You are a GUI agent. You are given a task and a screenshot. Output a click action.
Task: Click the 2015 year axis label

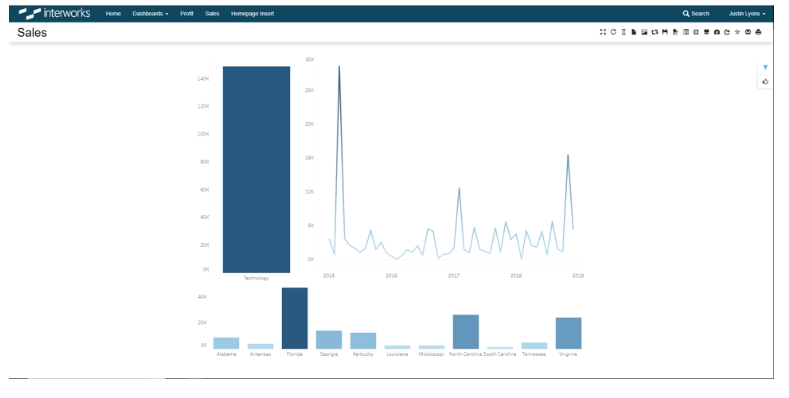point(329,275)
